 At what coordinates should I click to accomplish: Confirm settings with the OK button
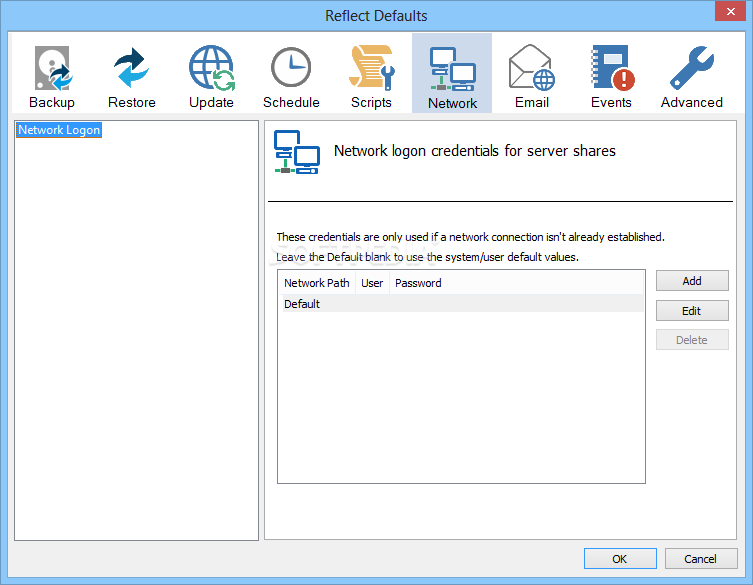[x=620, y=559]
